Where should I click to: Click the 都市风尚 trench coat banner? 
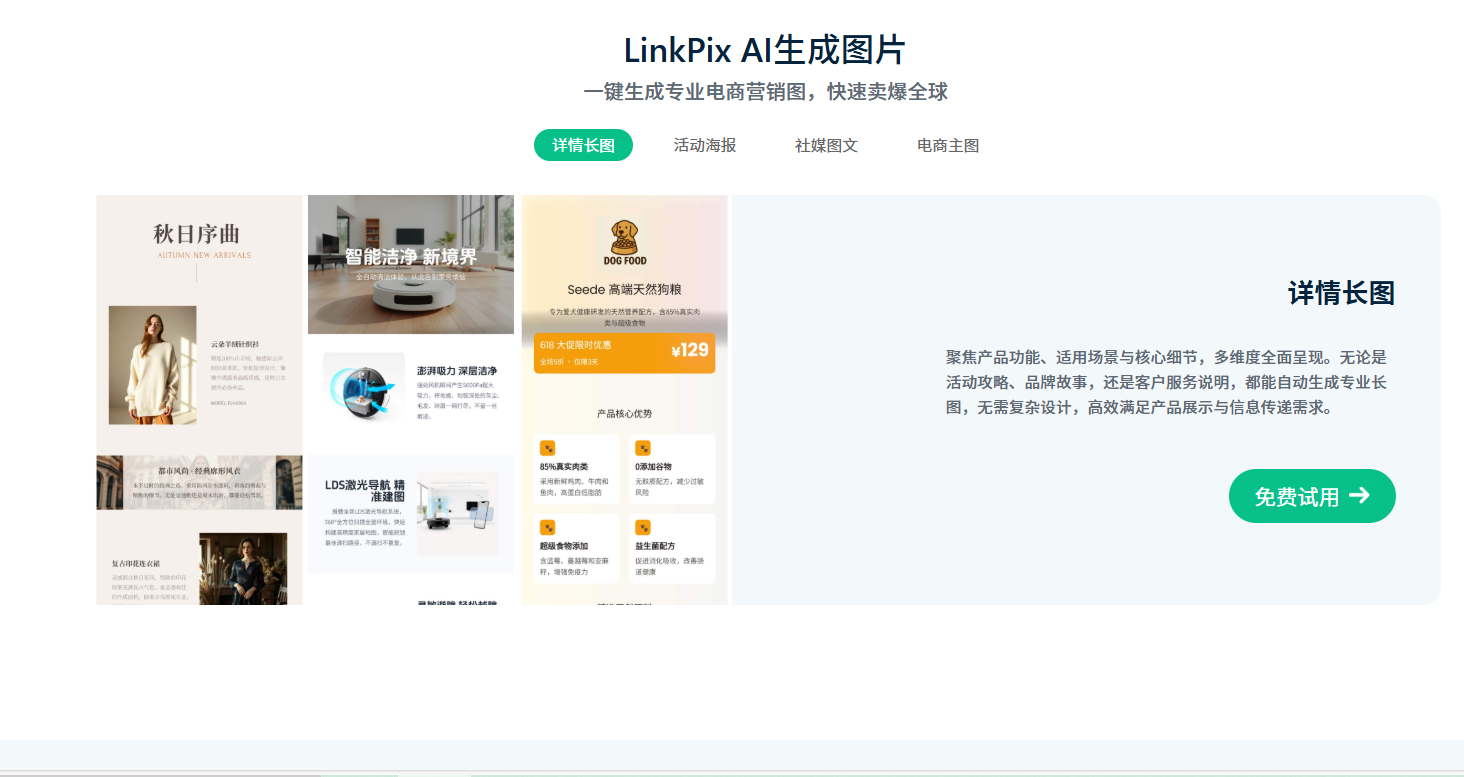point(199,482)
